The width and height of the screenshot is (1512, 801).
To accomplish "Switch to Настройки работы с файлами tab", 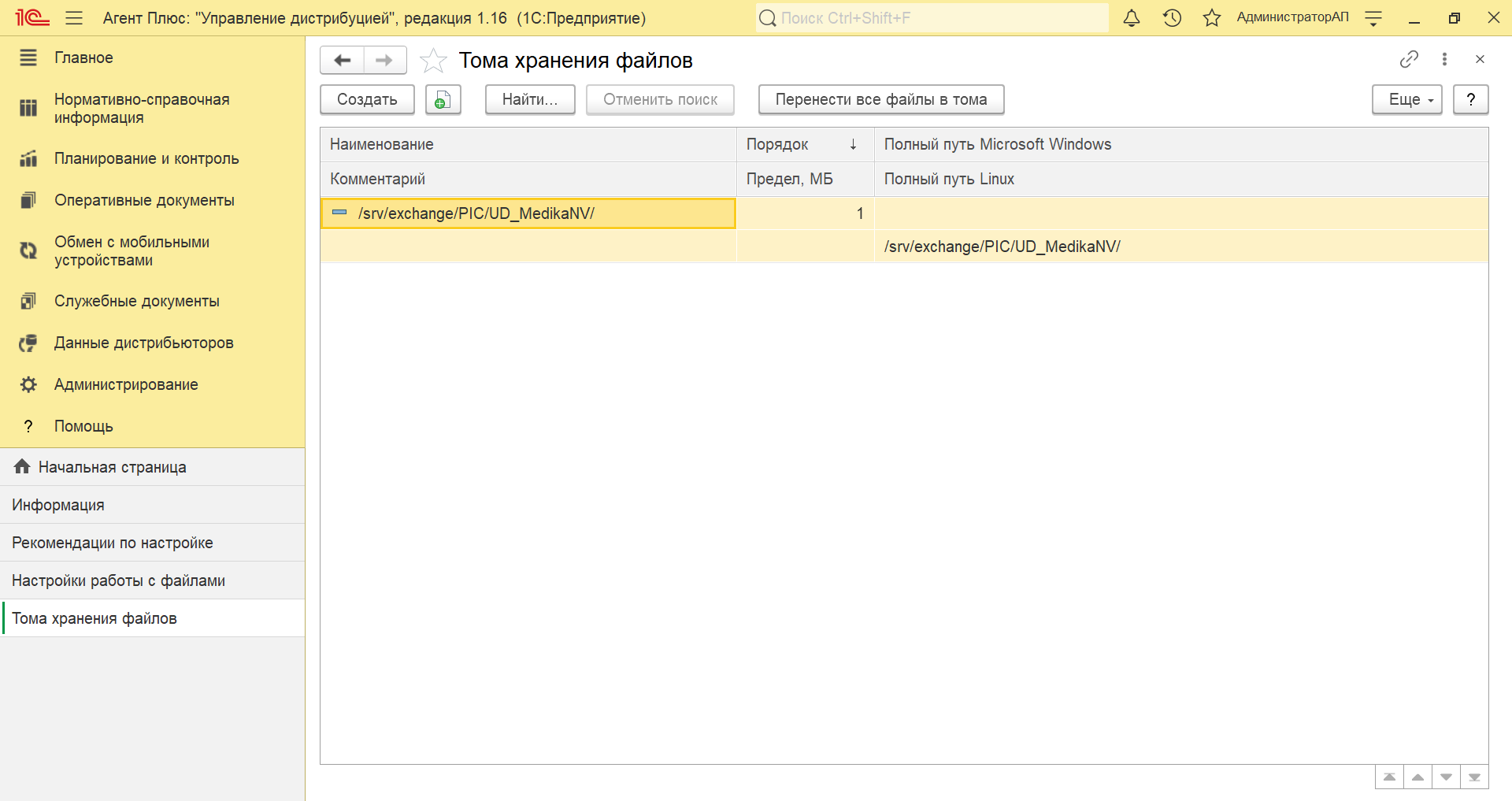I will [x=152, y=580].
